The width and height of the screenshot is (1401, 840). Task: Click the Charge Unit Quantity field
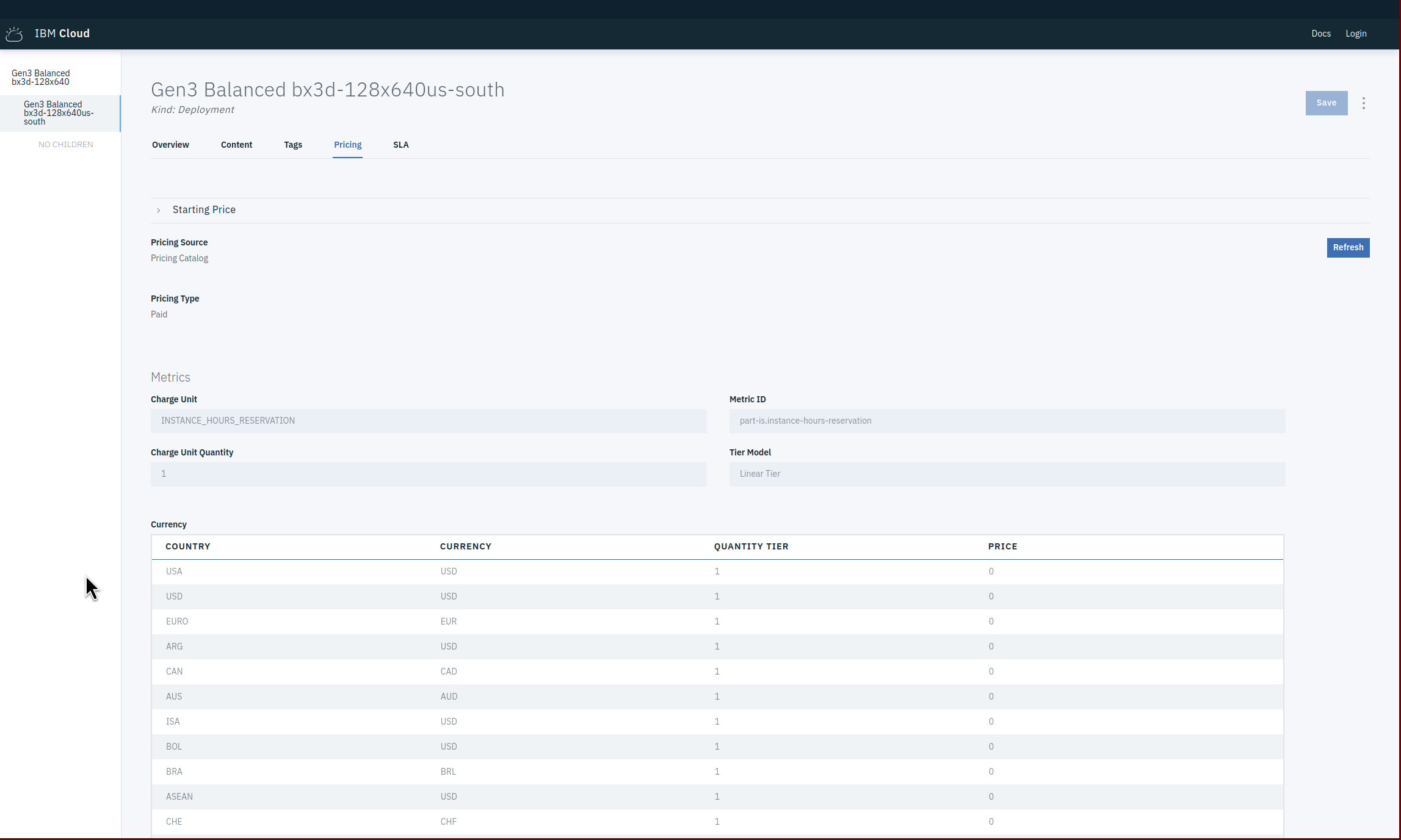pos(429,474)
